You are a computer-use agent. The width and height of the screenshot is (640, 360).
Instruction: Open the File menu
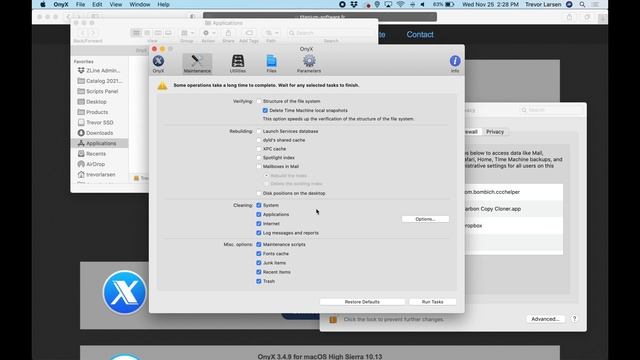(x=80, y=4)
